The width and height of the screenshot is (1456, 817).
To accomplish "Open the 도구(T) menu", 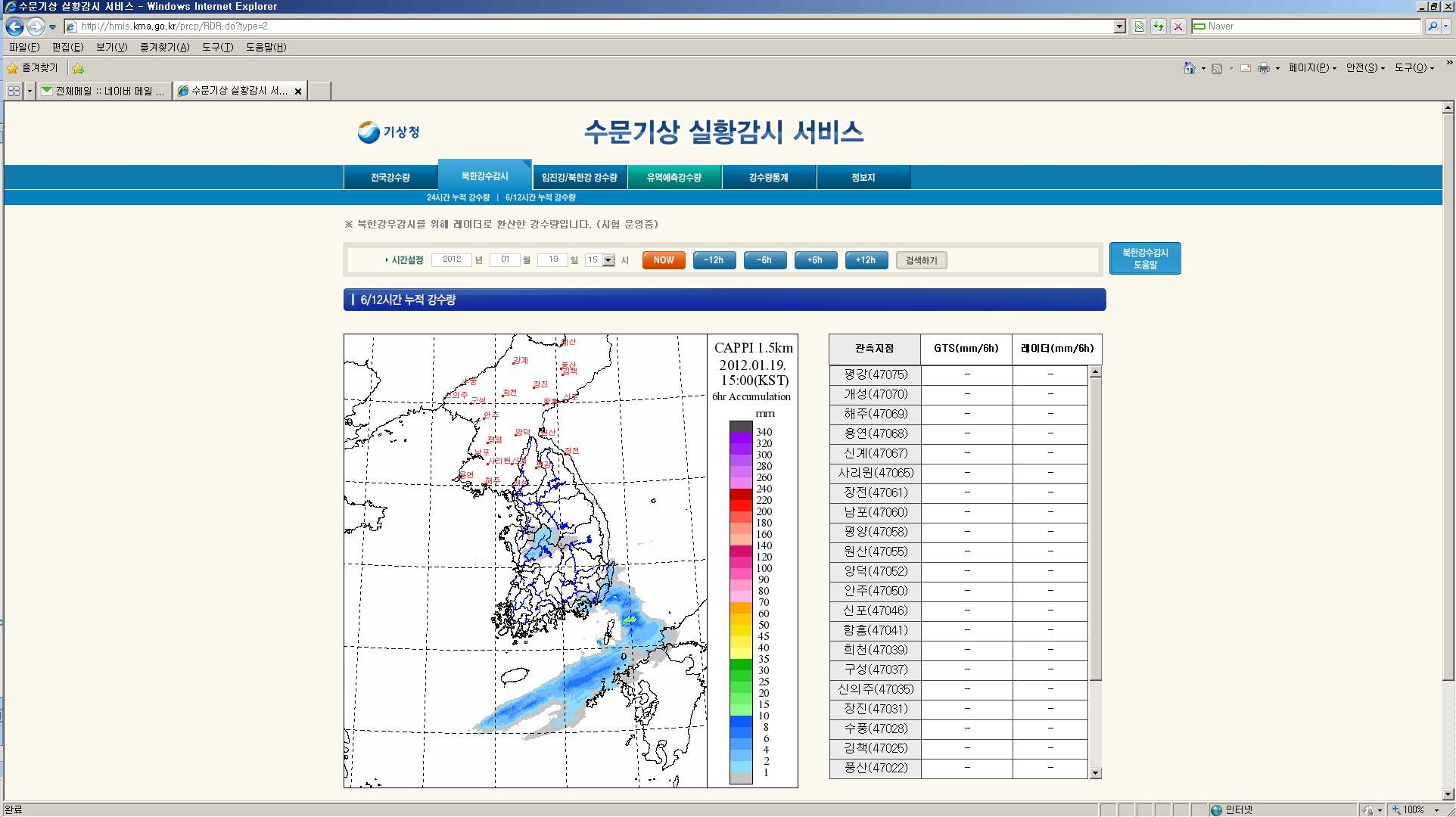I will (217, 47).
